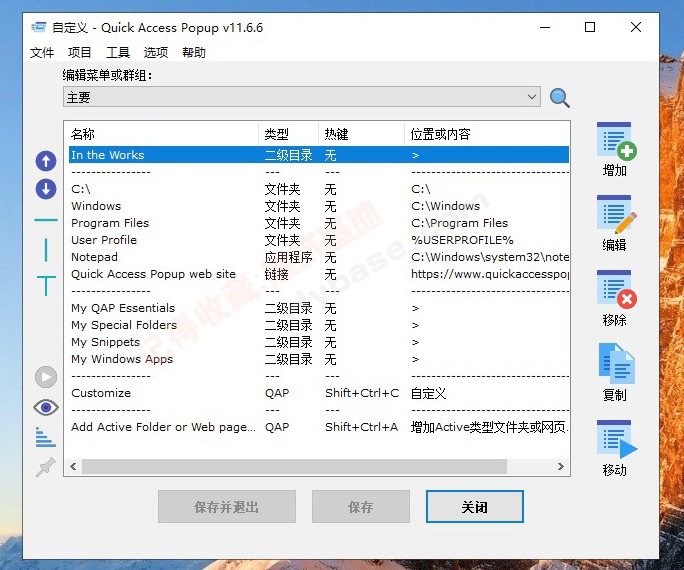Open the 文件 menu
This screenshot has width=684, height=570.
42,52
